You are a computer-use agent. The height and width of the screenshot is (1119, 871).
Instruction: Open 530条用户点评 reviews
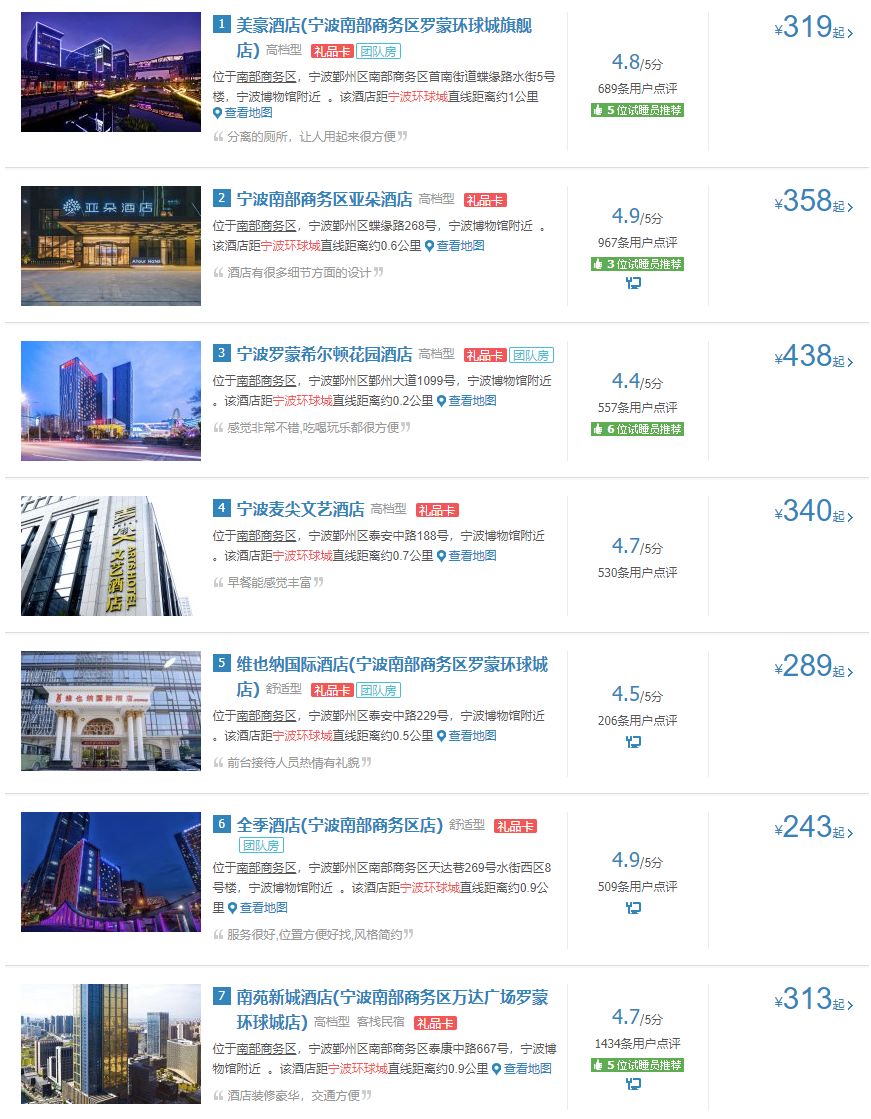tap(638, 572)
